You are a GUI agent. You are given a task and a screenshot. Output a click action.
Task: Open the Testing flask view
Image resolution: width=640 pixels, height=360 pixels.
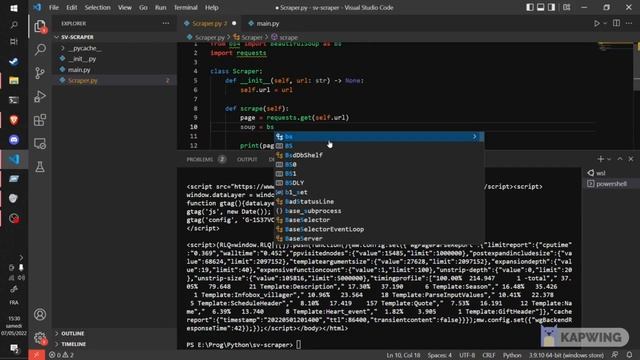(40, 167)
